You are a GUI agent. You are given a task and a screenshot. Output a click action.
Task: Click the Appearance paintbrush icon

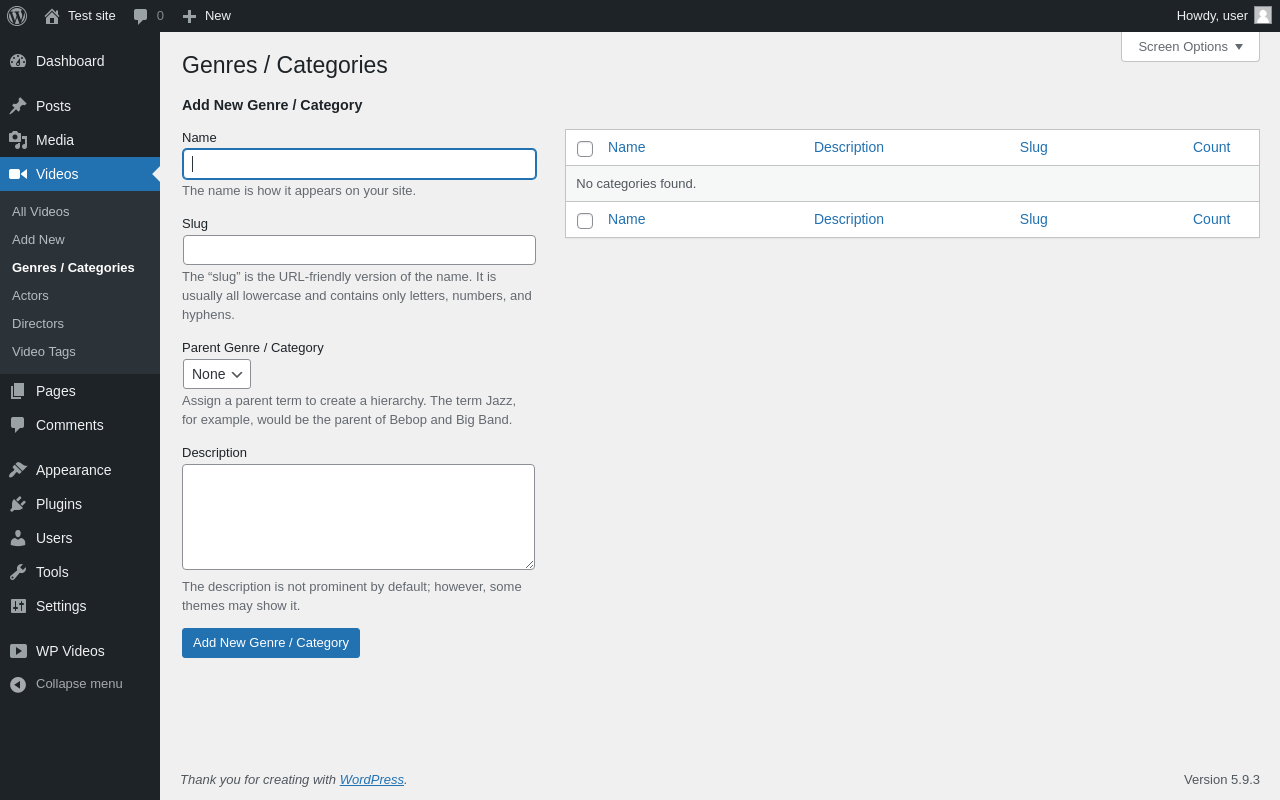pyautogui.click(x=18, y=470)
